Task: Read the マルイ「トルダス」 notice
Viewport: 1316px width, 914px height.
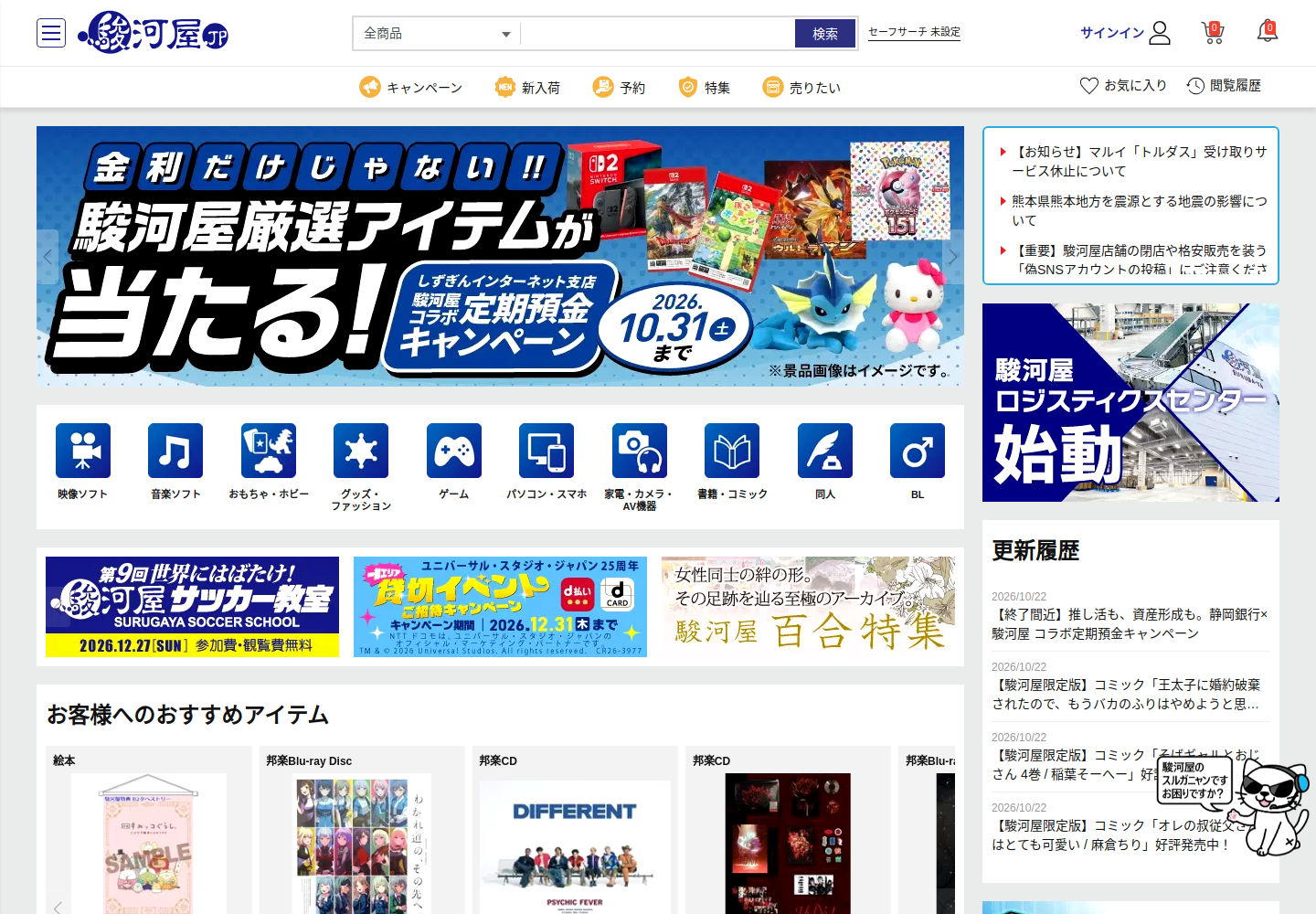Action: coord(1140,161)
